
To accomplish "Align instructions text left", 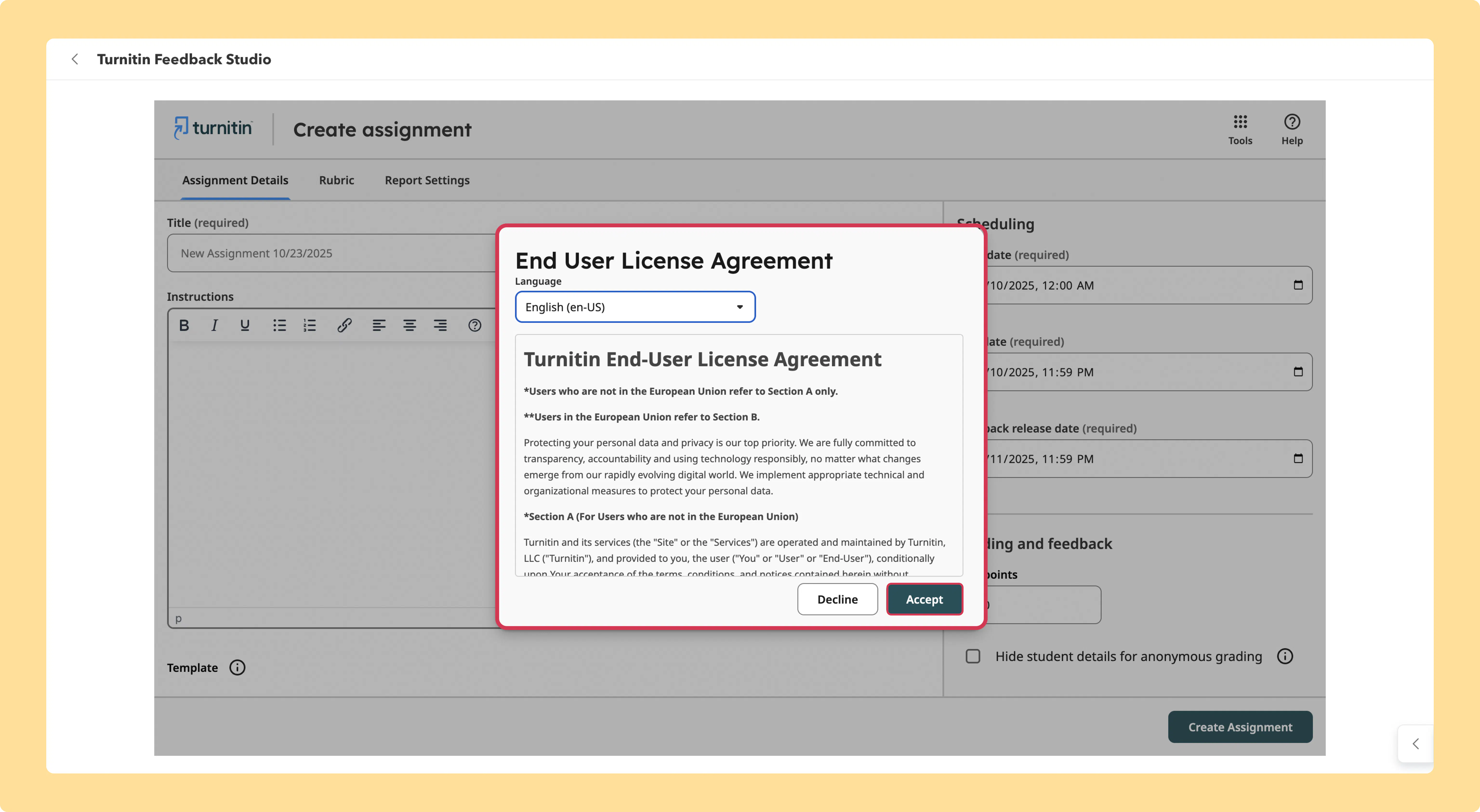I will (379, 326).
